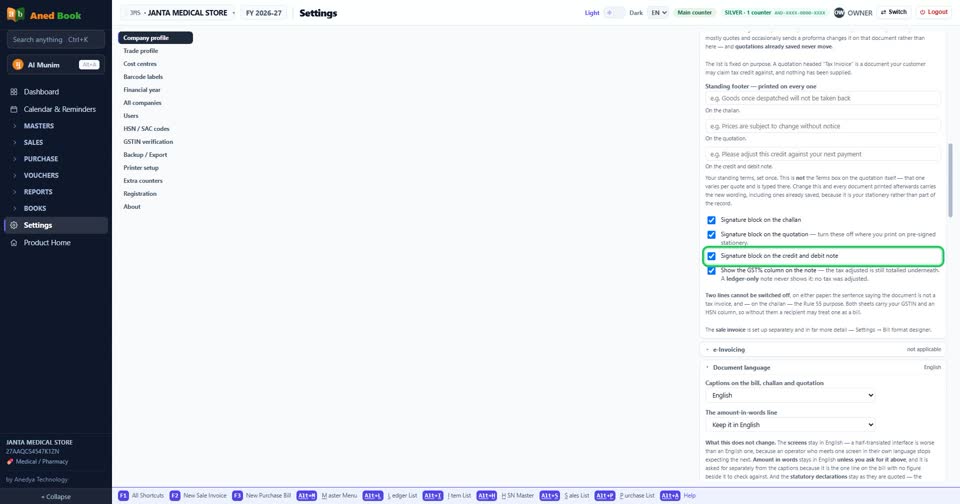Click the Aned Book logo icon
The height and width of the screenshot is (504, 960).
(15, 14)
